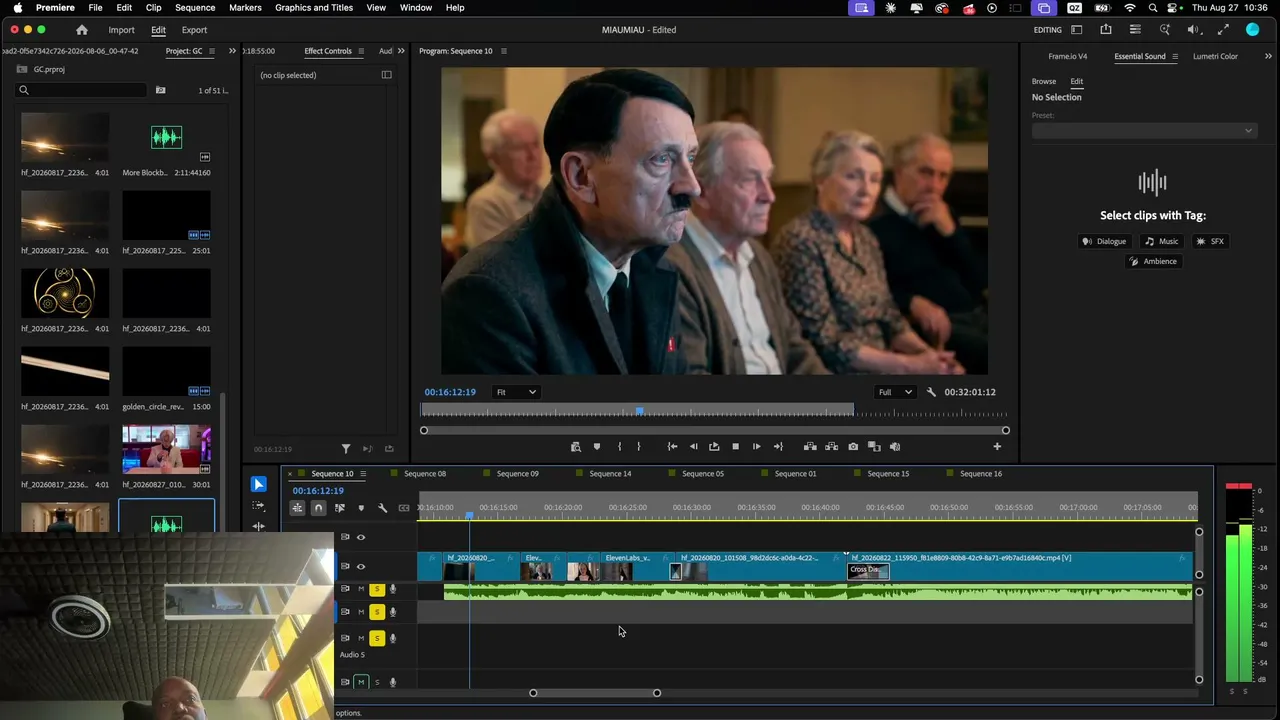1280x720 pixels.
Task: Open the Markers menu
Action: coord(245,7)
